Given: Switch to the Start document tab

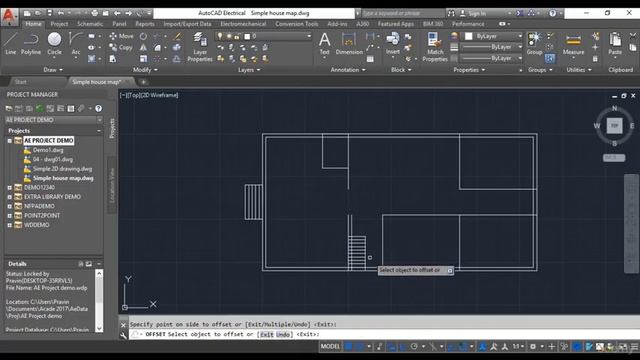Looking at the screenshot, I should [20, 82].
